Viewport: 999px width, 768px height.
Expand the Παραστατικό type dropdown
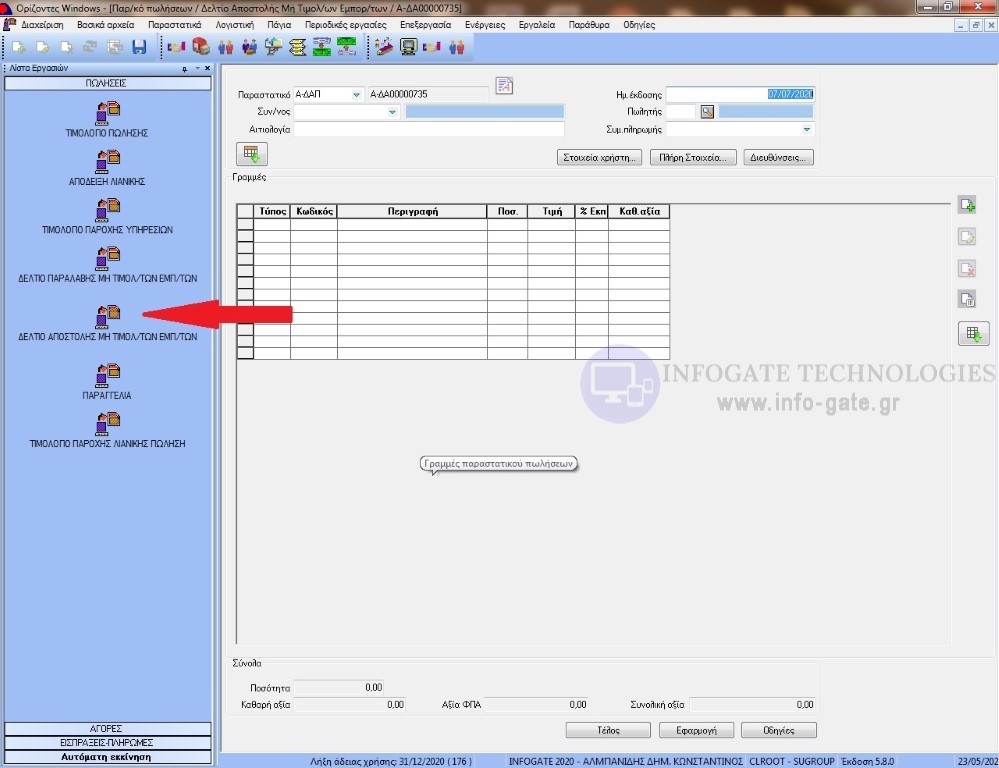[x=356, y=95]
